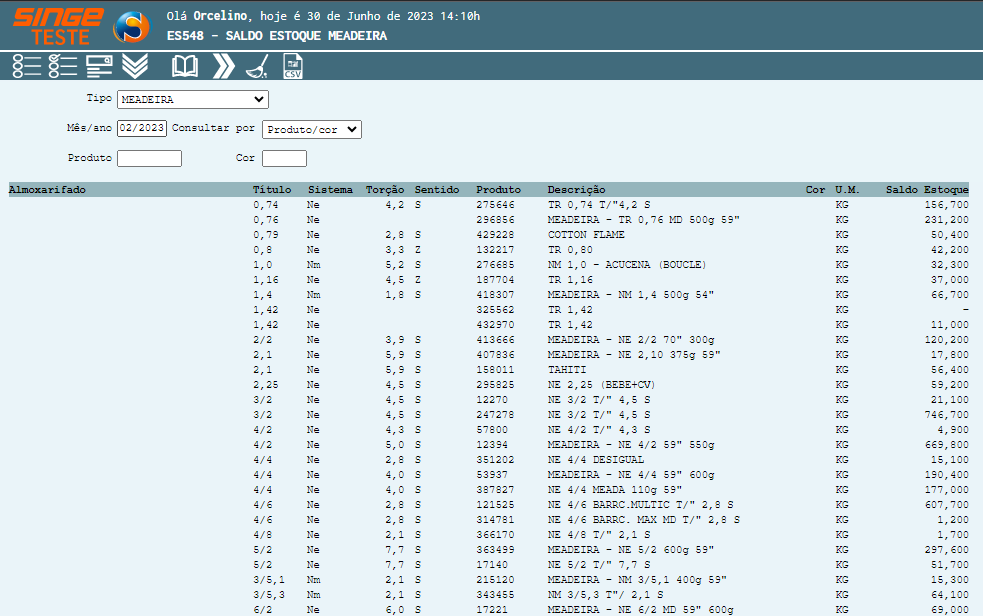Click the double right arrow icon
983x616 pixels.
pos(224,67)
